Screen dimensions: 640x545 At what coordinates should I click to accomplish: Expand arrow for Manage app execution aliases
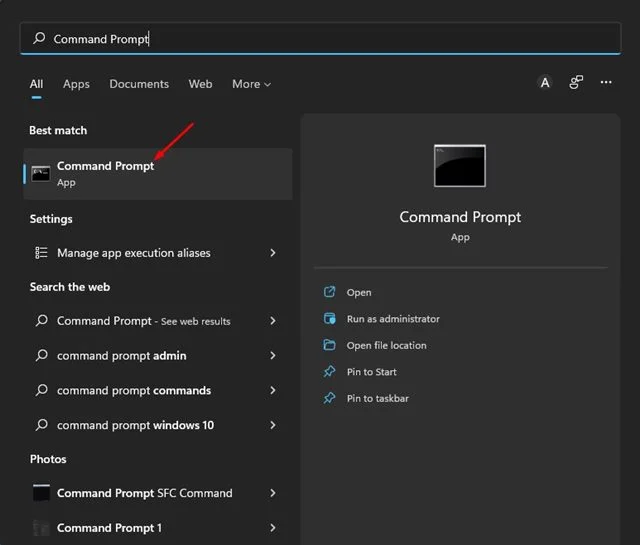[273, 253]
